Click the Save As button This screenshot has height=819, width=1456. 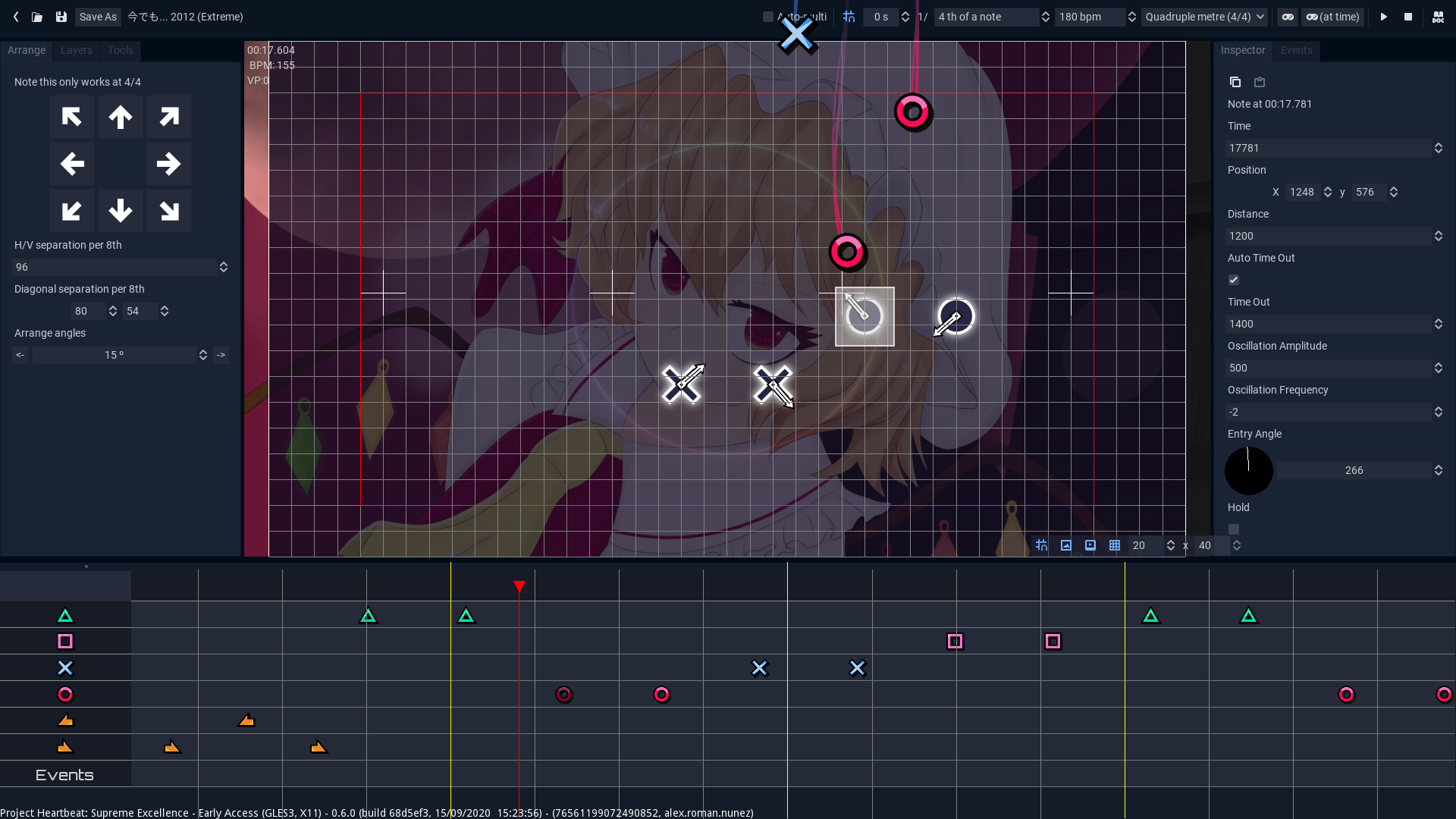98,17
